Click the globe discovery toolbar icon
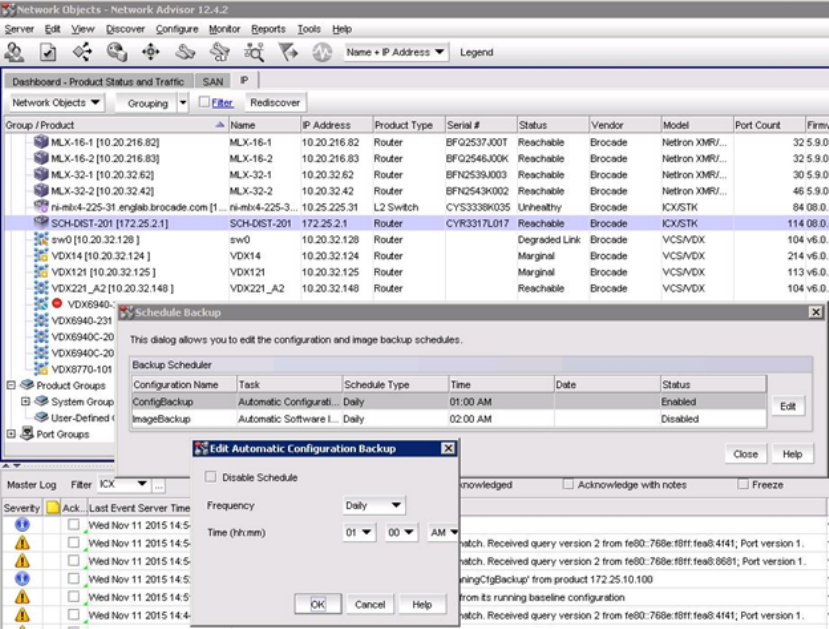 (116, 52)
